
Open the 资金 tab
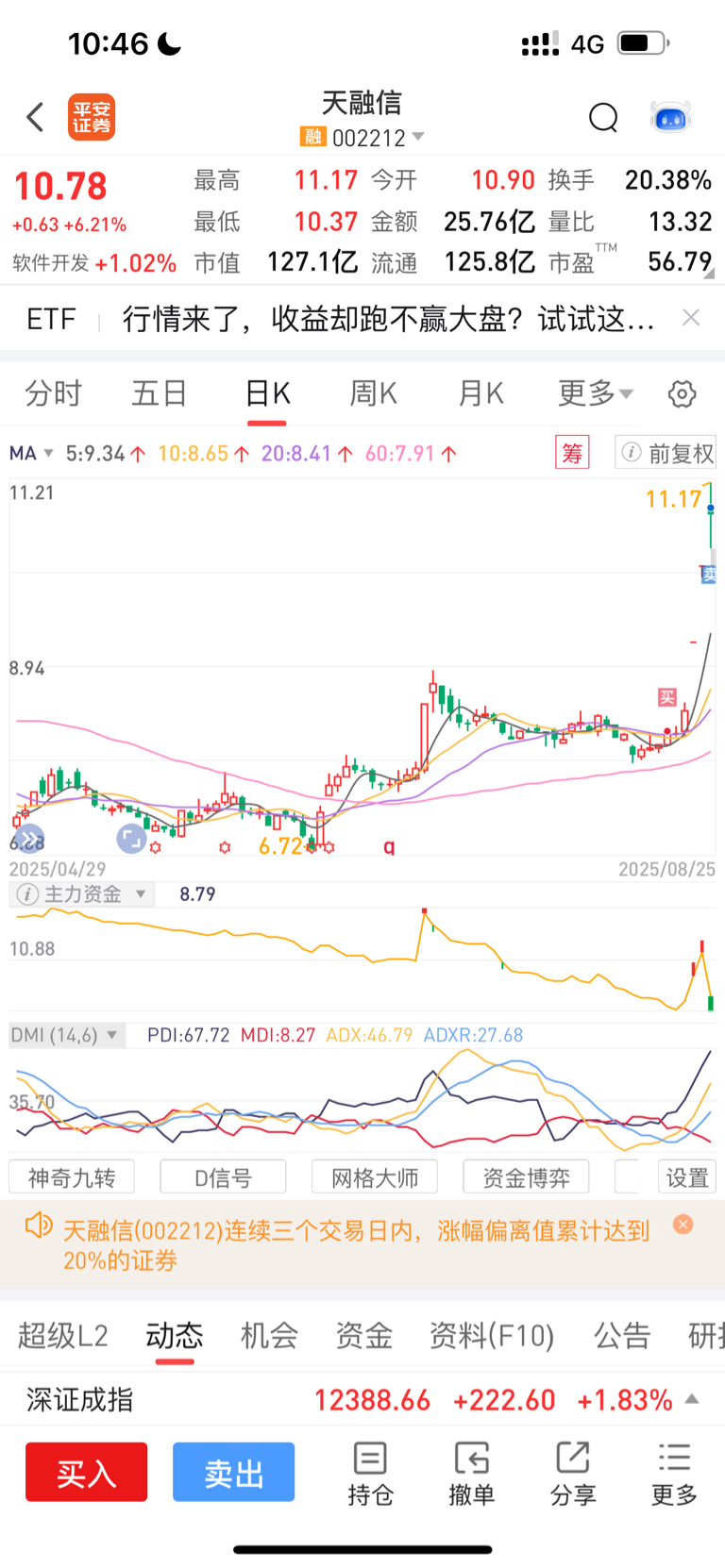point(363,1336)
